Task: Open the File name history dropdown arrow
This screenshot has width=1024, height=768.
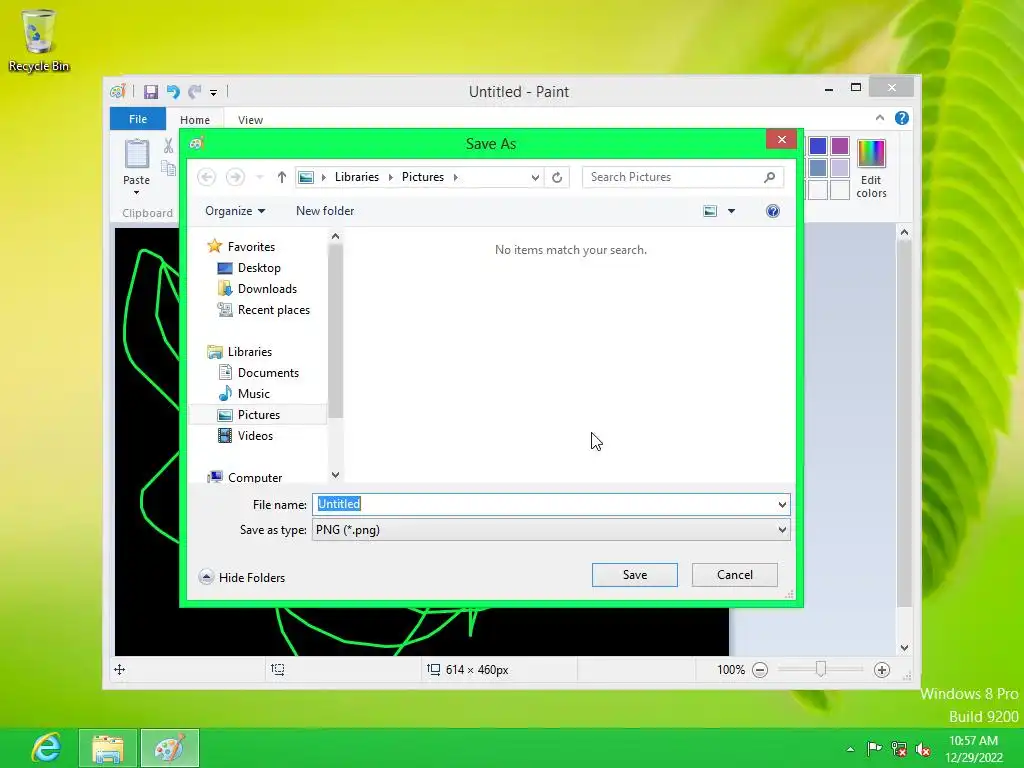Action: click(782, 504)
